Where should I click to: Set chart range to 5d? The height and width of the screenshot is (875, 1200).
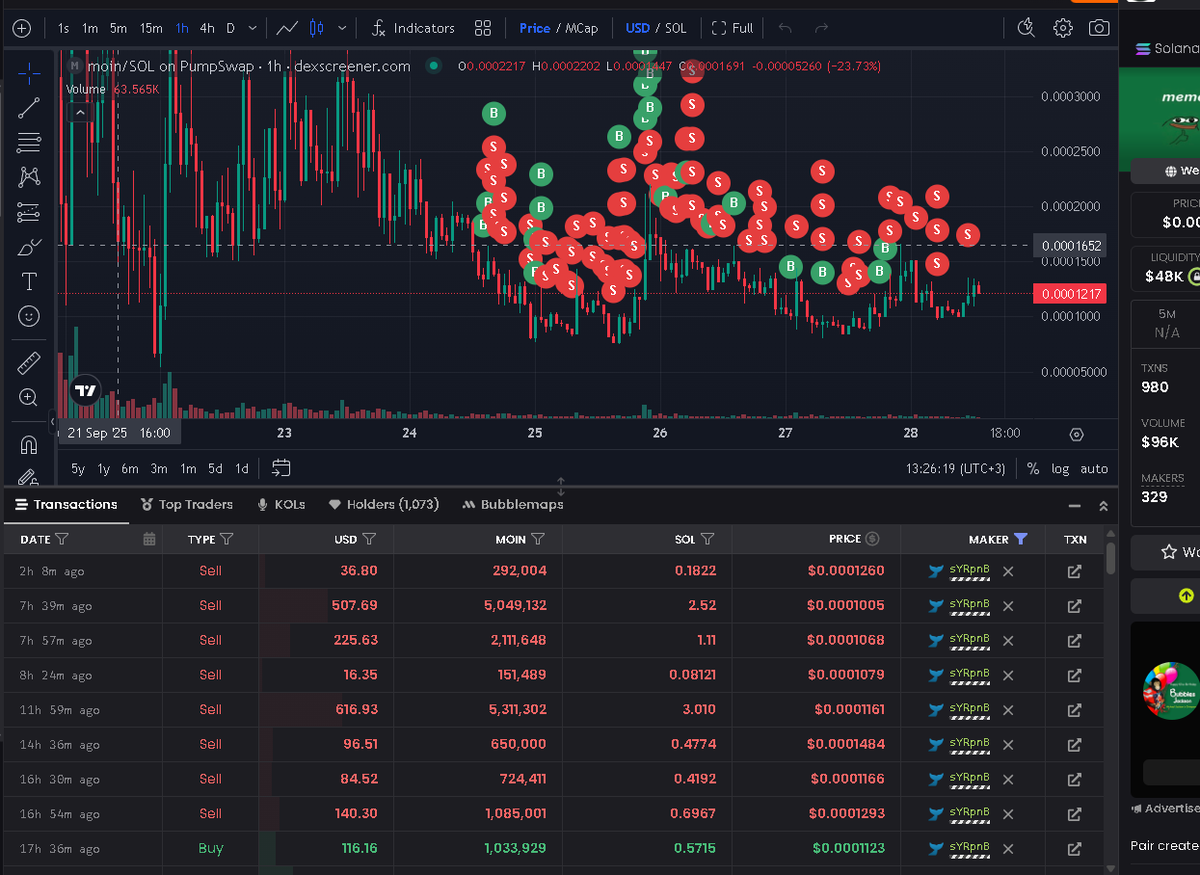pyautogui.click(x=215, y=468)
